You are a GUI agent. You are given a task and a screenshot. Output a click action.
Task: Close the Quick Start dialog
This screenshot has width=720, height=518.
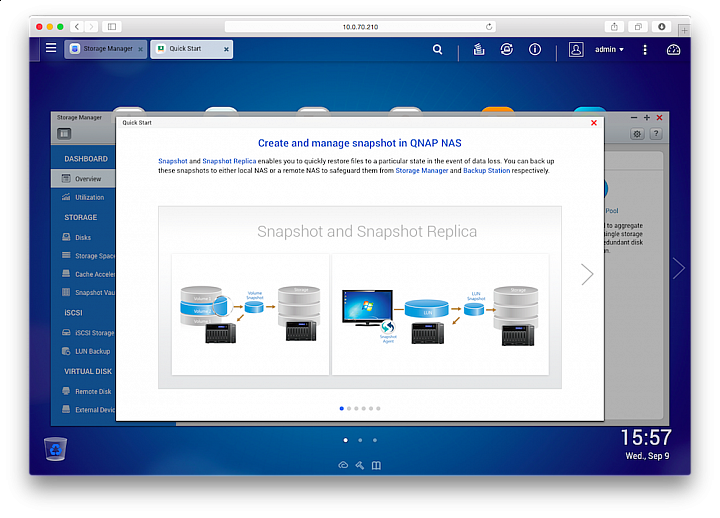coord(594,123)
